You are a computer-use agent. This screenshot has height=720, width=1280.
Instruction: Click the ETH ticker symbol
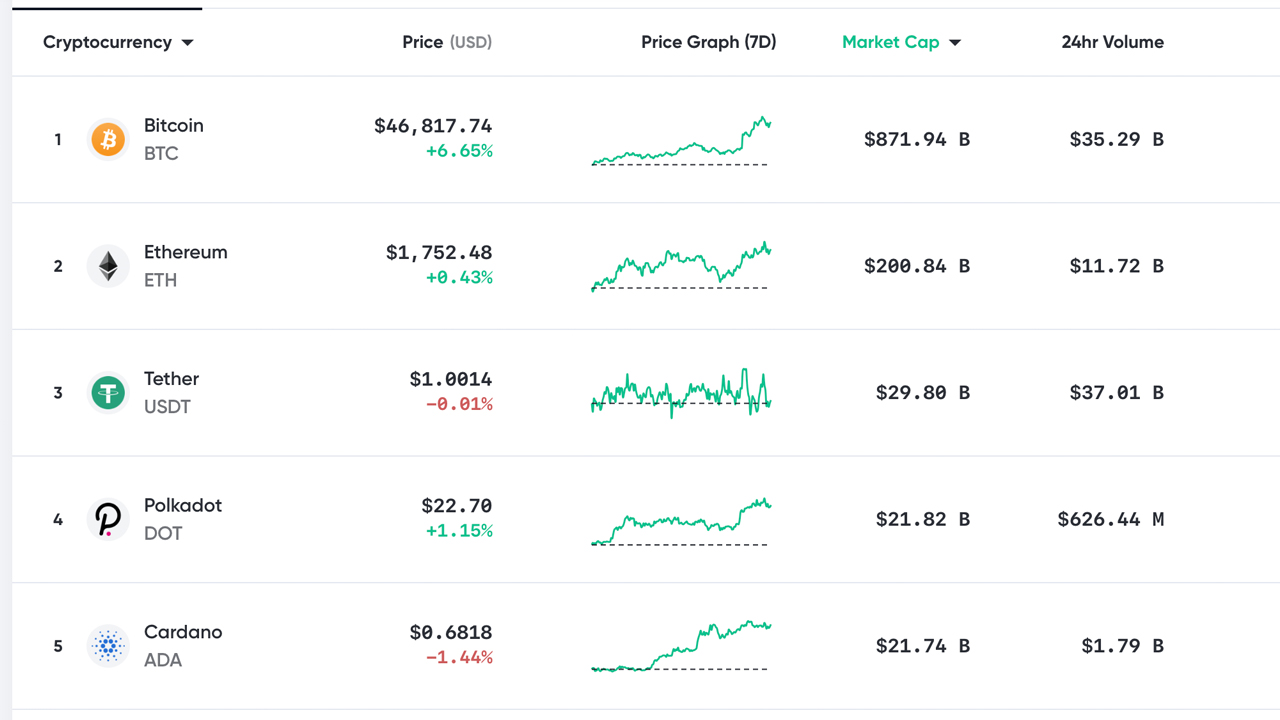160,280
